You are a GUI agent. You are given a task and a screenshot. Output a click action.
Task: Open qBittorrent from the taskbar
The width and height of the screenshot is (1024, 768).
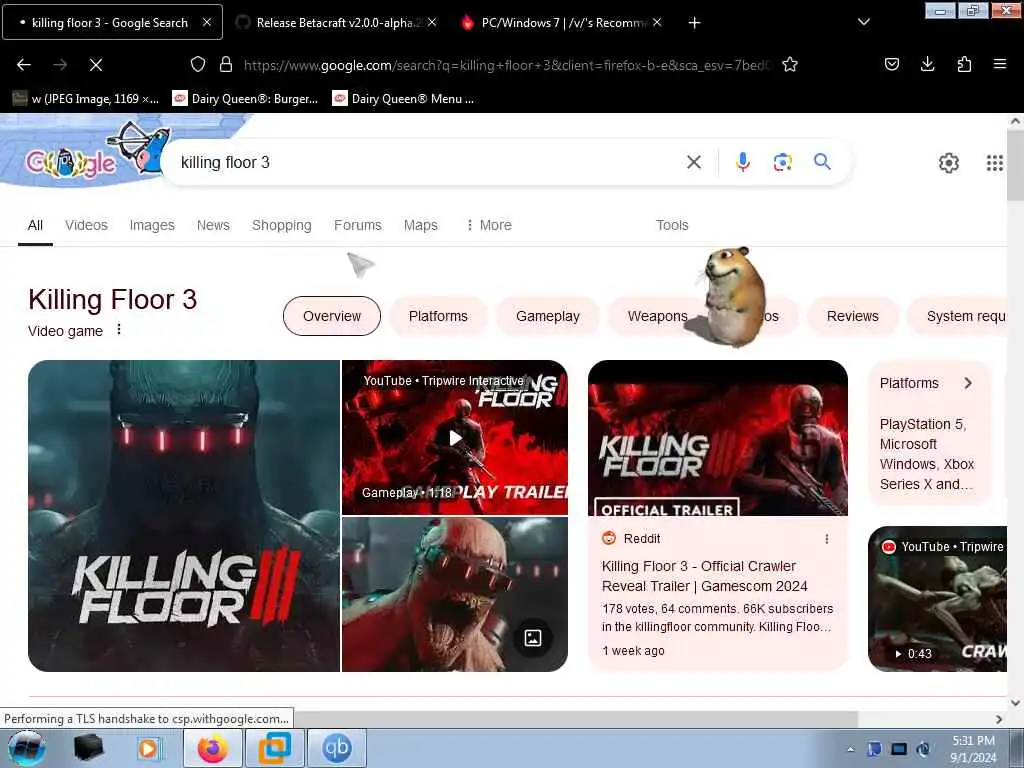coord(337,748)
